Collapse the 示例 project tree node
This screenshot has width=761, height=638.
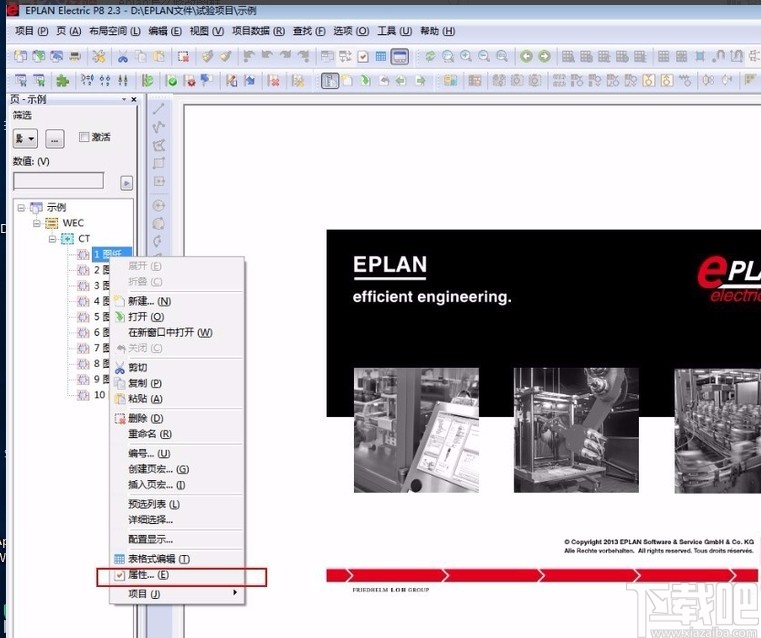(21, 208)
